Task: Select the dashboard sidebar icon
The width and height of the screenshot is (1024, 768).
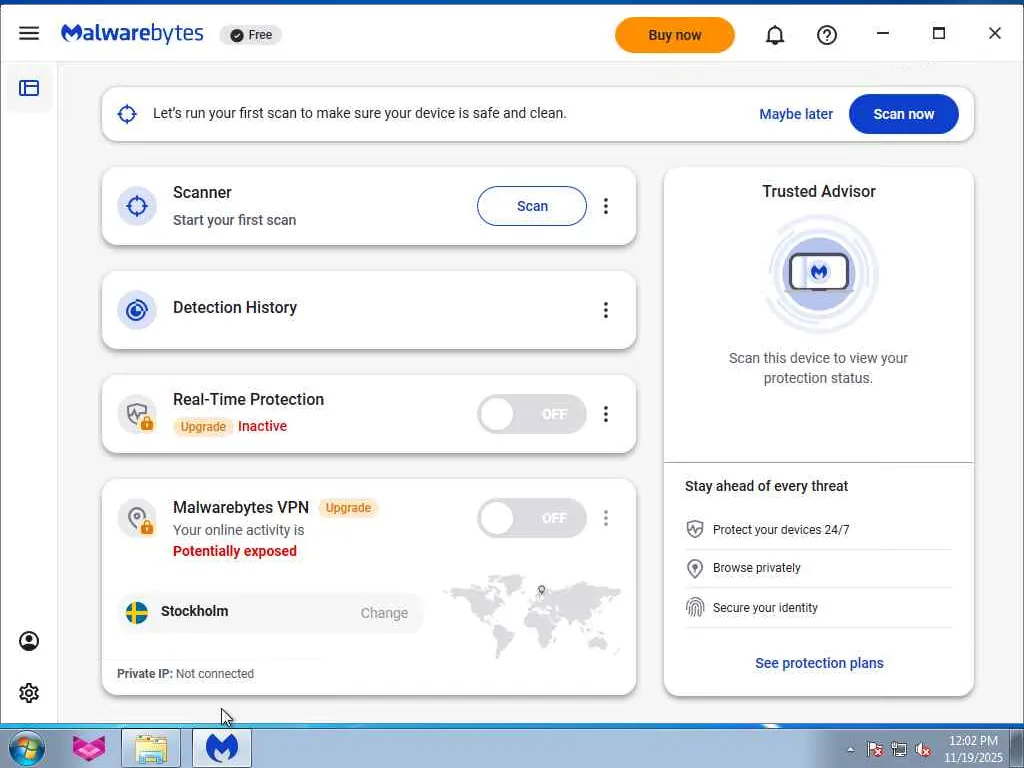Action: [29, 88]
